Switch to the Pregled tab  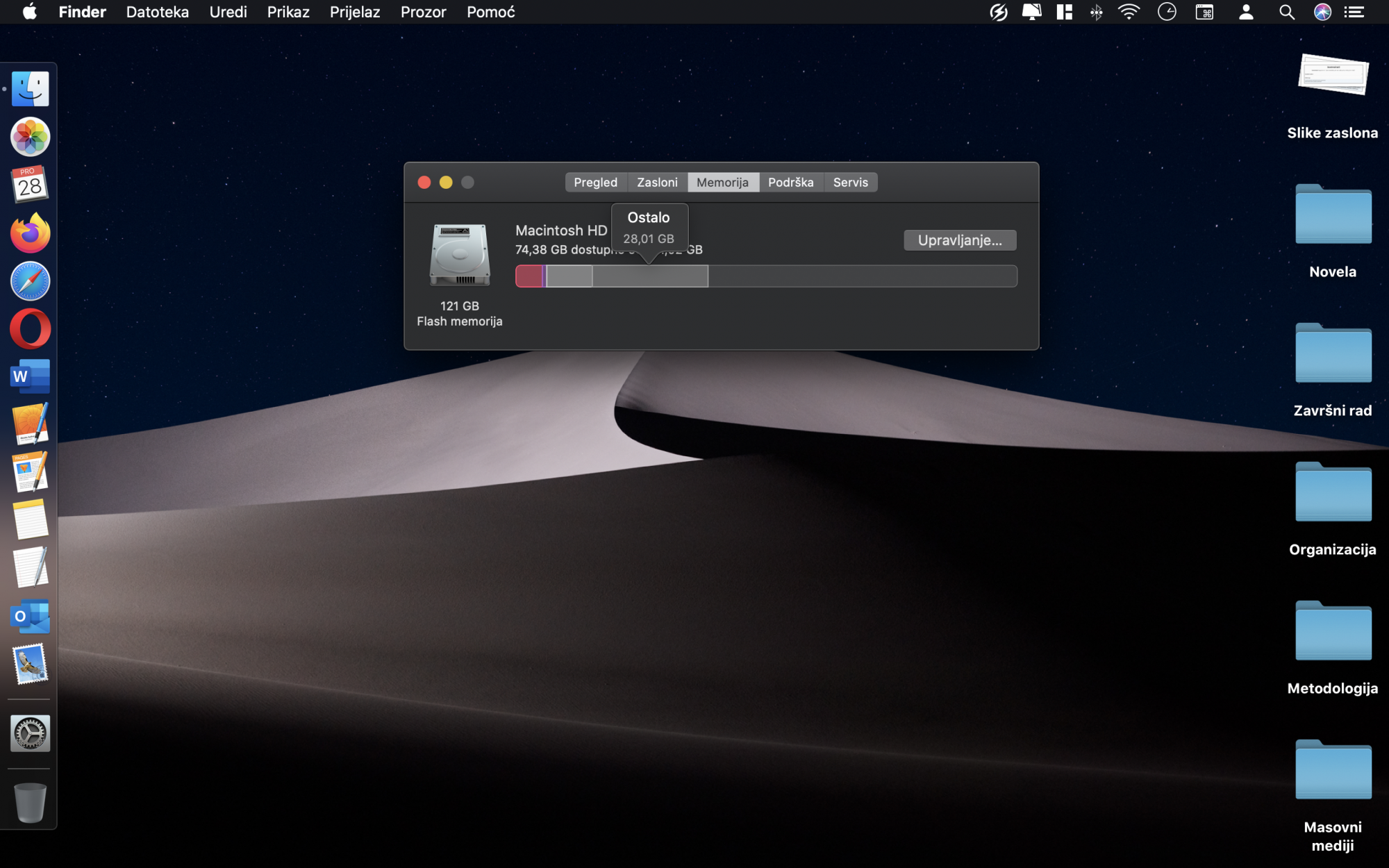(x=595, y=182)
